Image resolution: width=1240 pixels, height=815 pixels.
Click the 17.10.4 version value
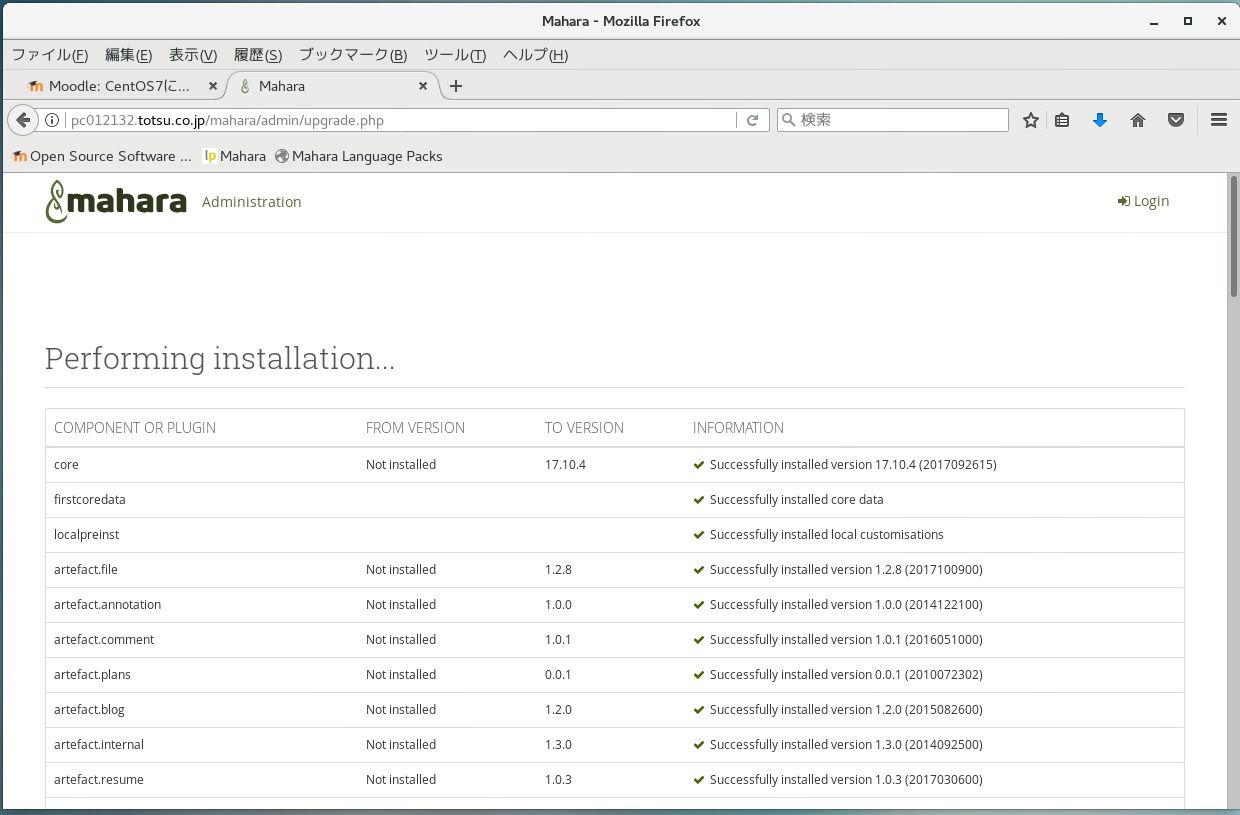pyautogui.click(x=565, y=465)
